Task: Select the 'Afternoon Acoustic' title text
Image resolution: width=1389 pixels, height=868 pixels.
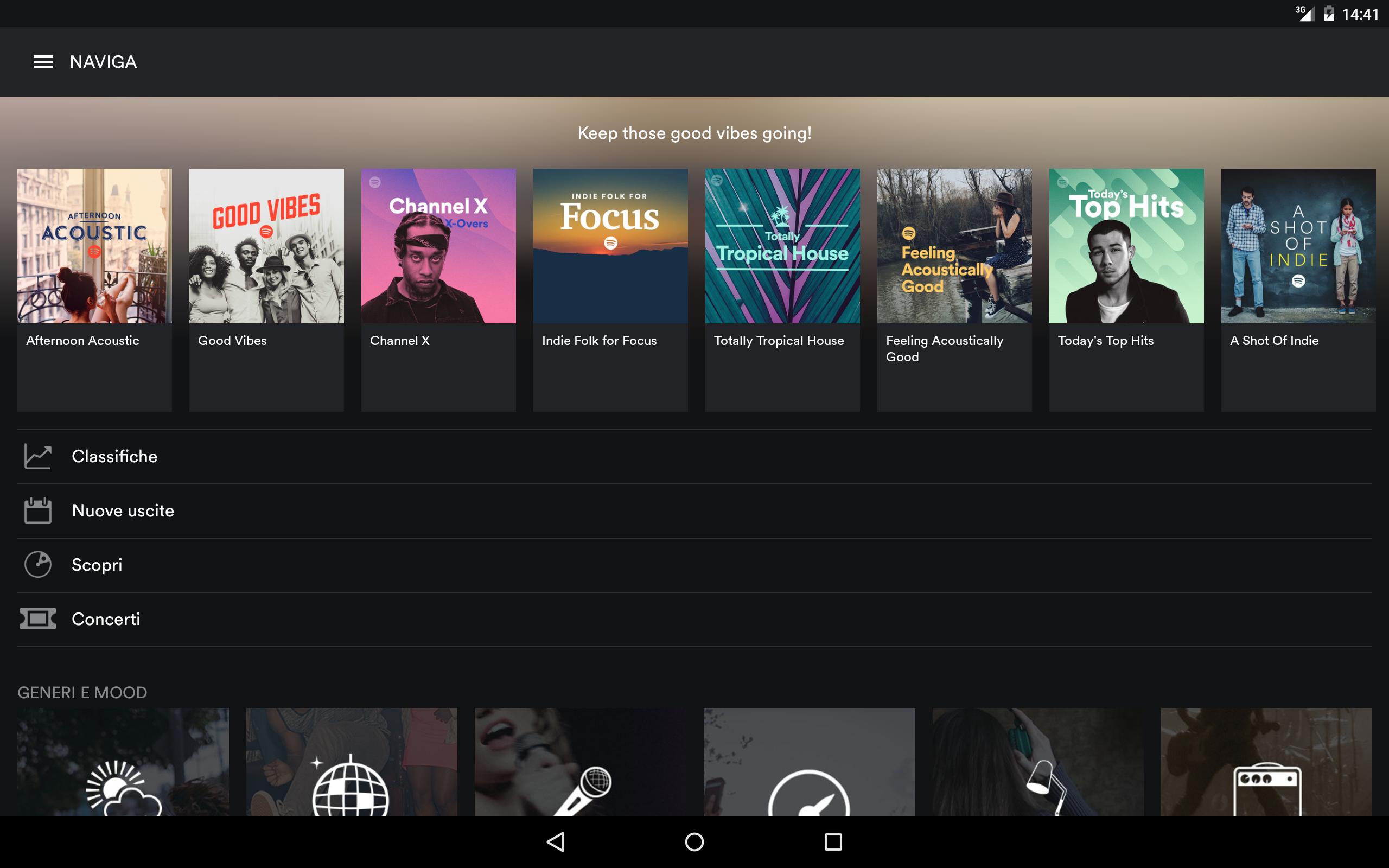Action: (x=82, y=341)
